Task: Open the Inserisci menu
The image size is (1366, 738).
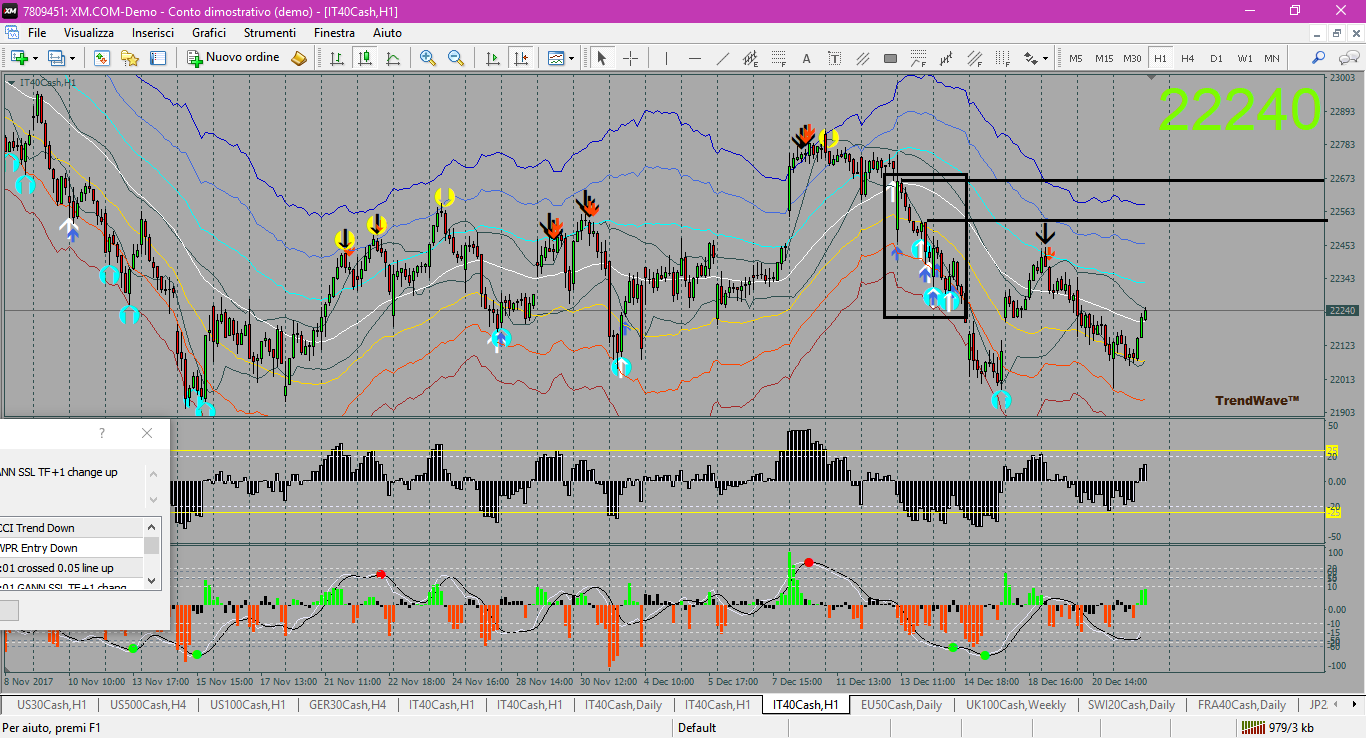Action: (x=153, y=33)
